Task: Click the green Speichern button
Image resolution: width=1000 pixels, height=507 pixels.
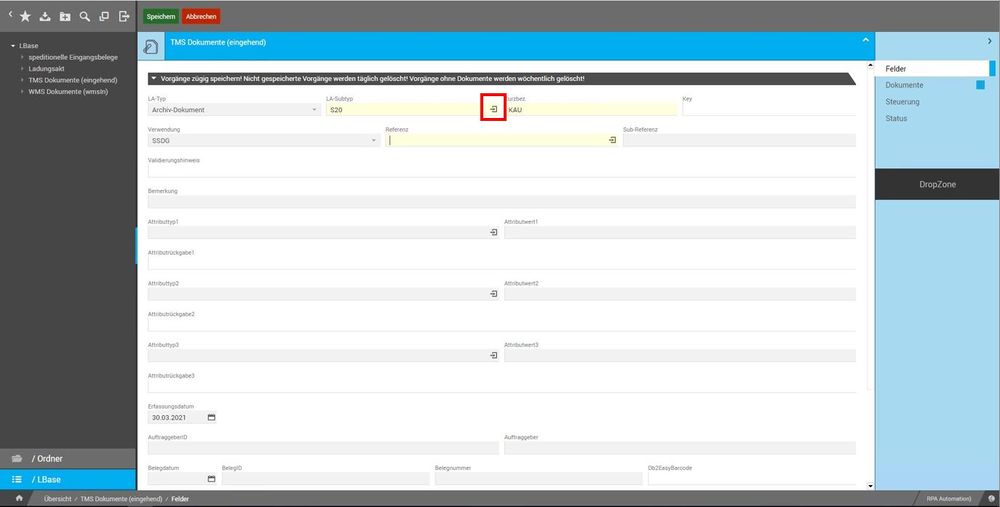Action: 161,17
